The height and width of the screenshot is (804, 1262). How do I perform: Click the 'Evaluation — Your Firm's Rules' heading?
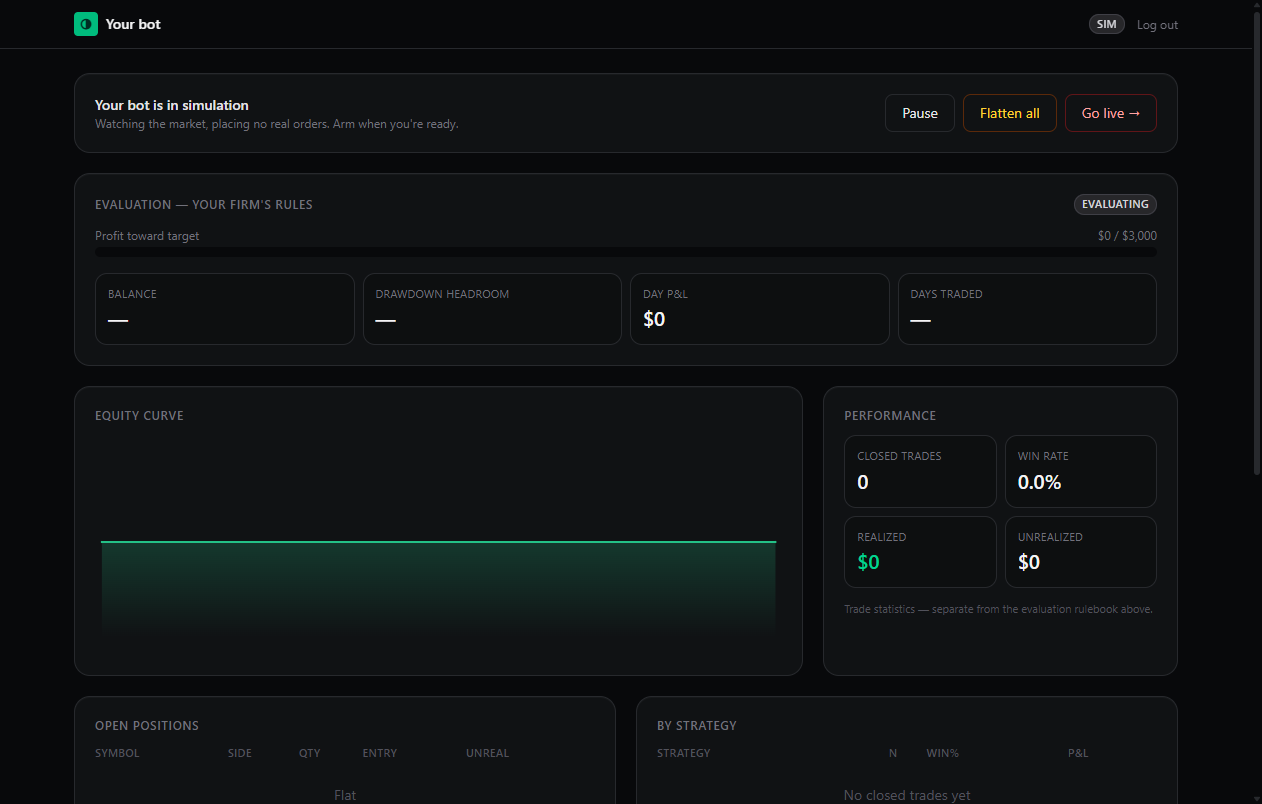[x=204, y=204]
